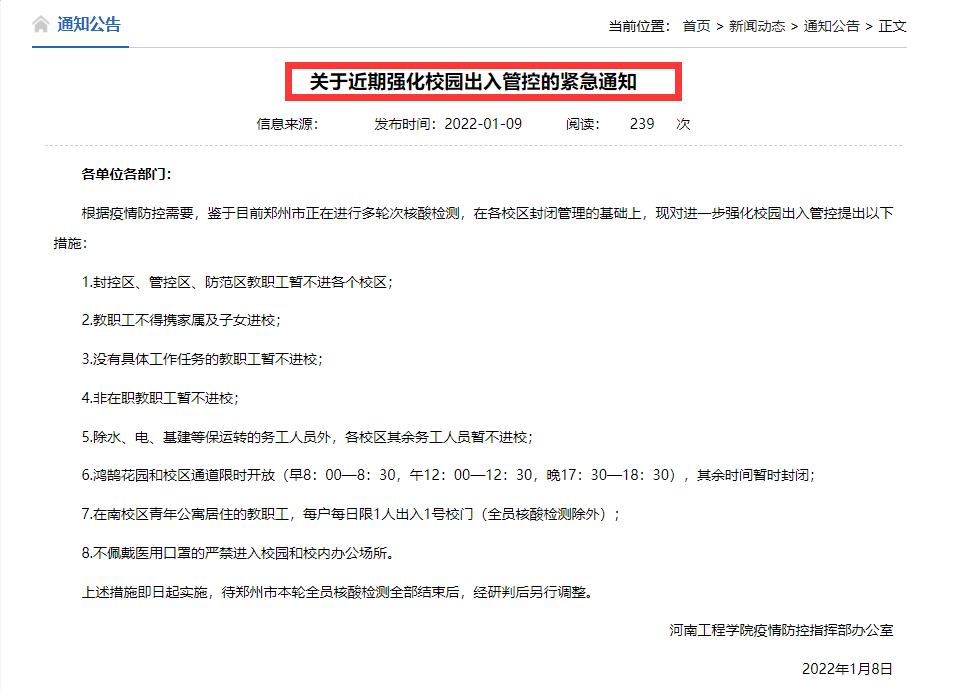Click the article title 关于近期强化校园出入管控的紧急通知
This screenshot has width=973, height=700.
[473, 81]
